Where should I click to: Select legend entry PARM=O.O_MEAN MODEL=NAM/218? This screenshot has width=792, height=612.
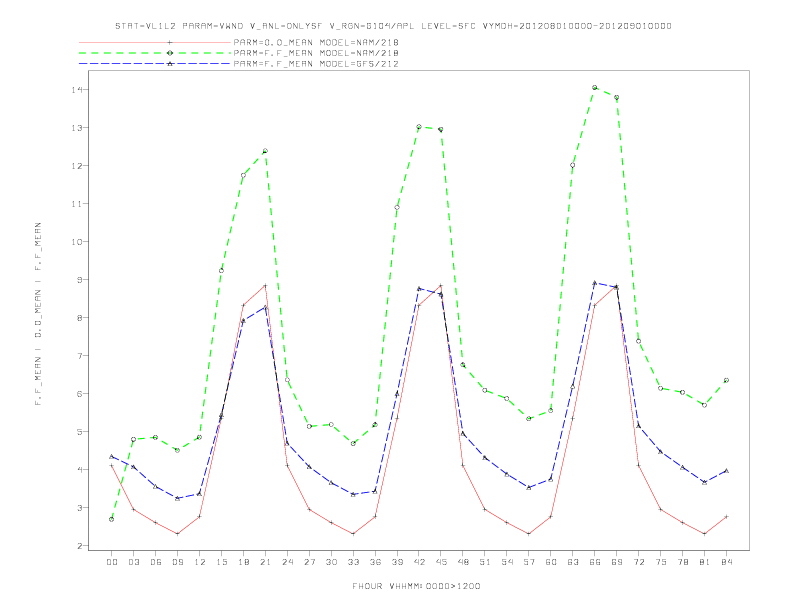pyautogui.click(x=316, y=42)
